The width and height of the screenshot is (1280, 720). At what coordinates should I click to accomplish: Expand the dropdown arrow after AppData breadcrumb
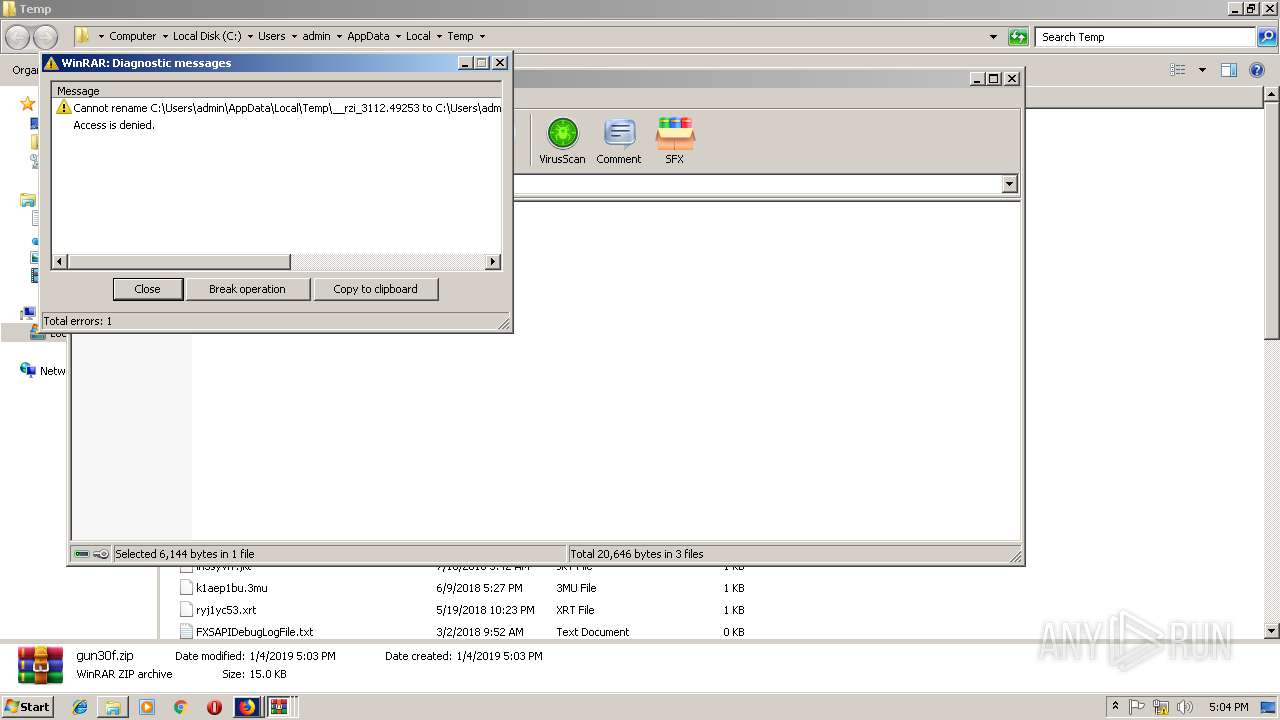click(397, 37)
